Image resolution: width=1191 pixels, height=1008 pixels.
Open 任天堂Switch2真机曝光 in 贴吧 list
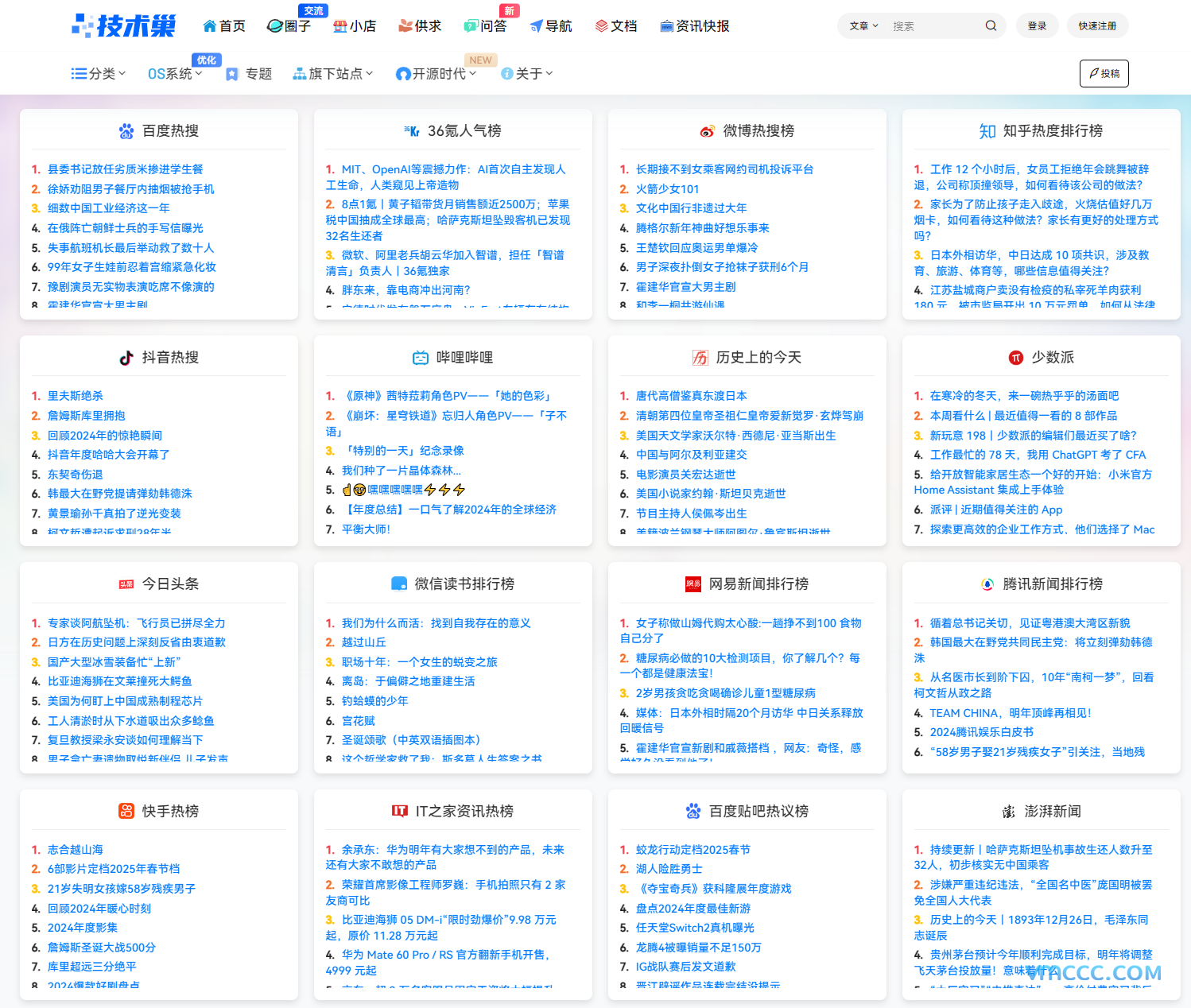(x=695, y=928)
